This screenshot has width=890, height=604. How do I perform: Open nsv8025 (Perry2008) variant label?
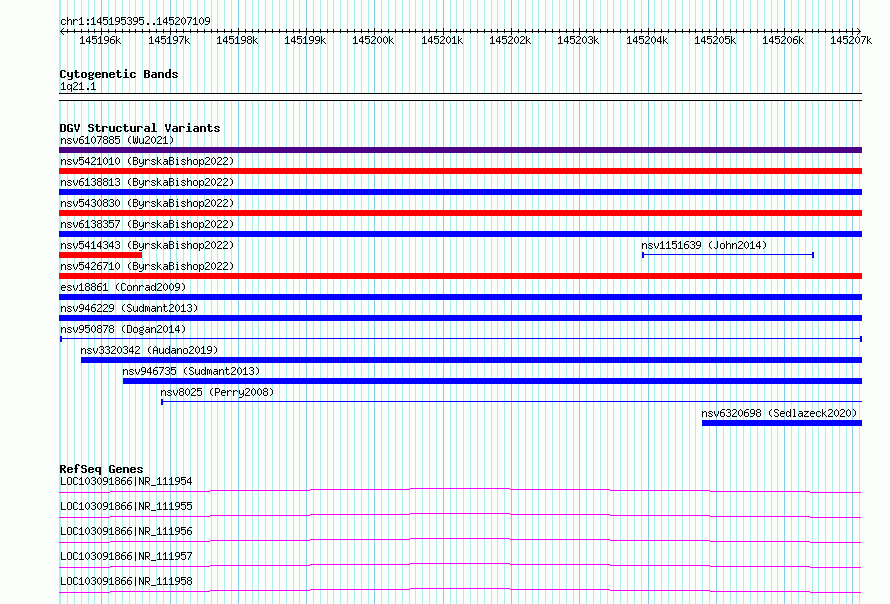pos(217,392)
